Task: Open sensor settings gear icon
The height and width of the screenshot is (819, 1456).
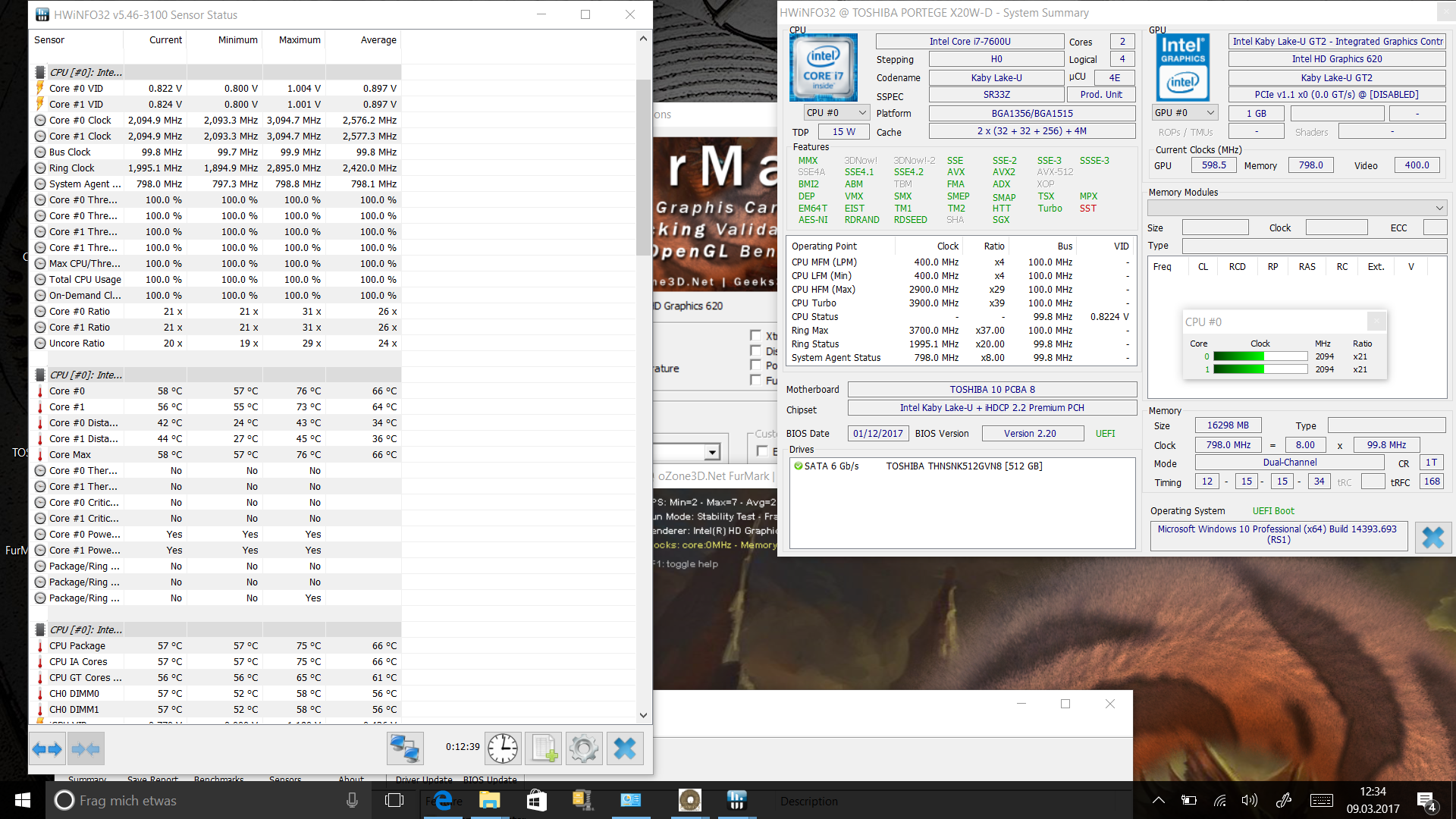Action: click(583, 749)
